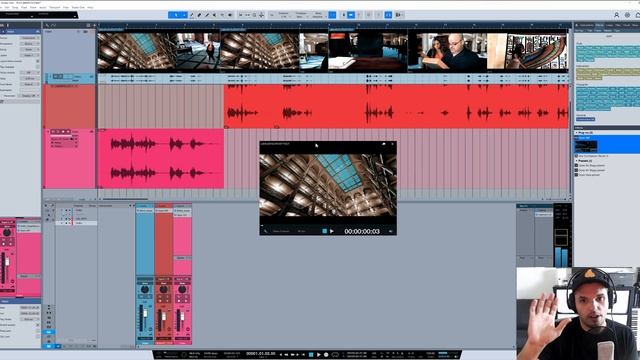Click the blue stop button in video player
Screen dimensions: 640x360
click(x=325, y=231)
